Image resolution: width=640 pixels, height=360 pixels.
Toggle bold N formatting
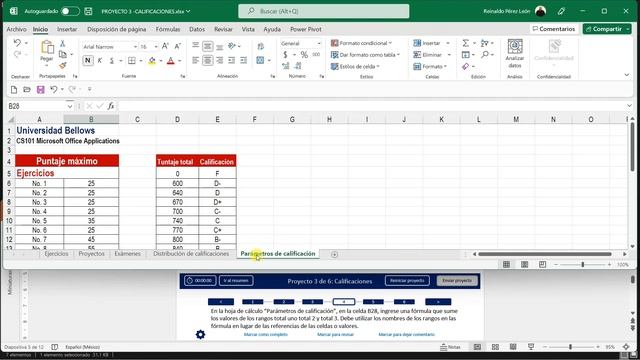point(87,60)
